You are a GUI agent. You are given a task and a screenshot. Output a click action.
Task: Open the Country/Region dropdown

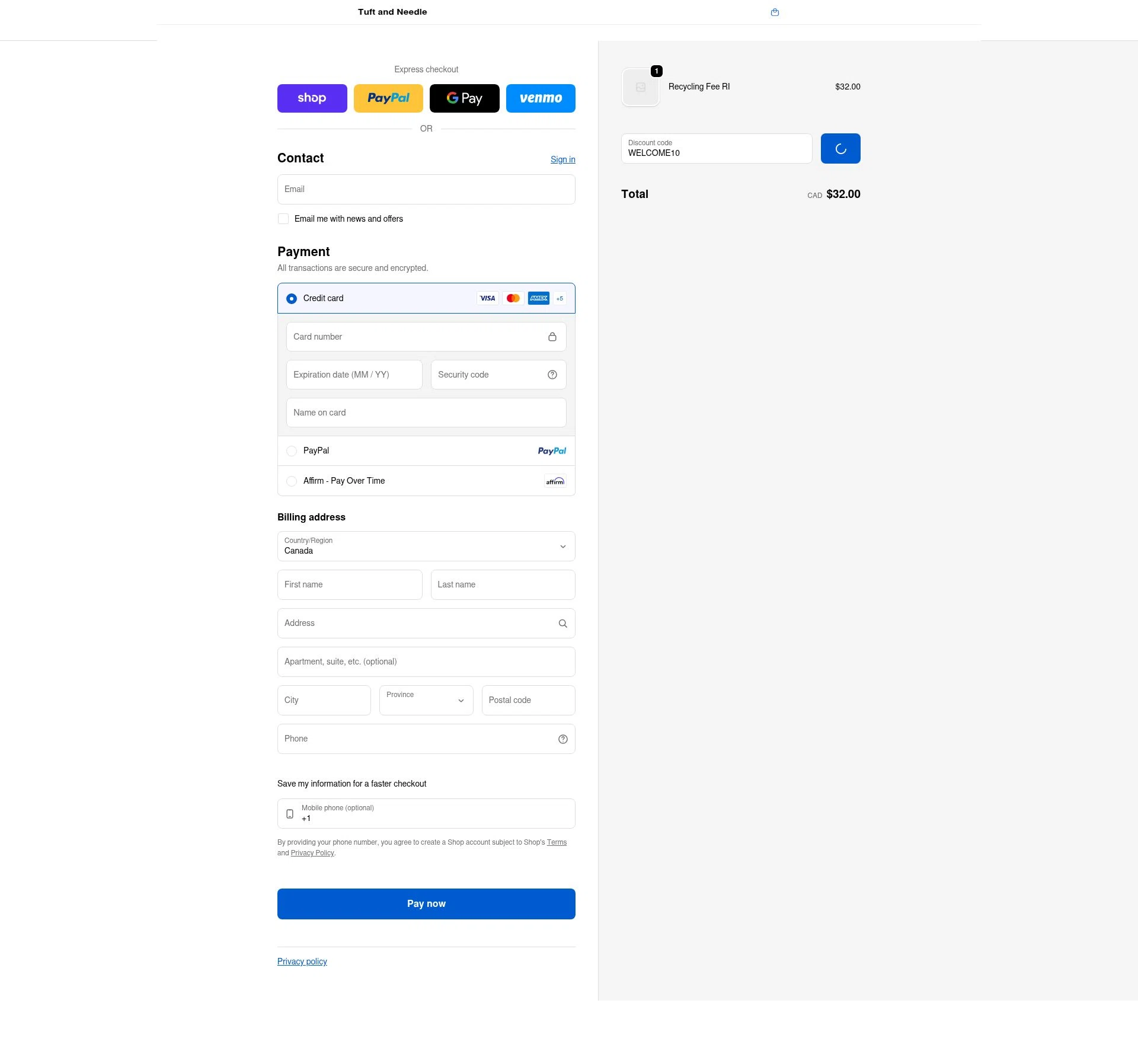[x=426, y=547]
